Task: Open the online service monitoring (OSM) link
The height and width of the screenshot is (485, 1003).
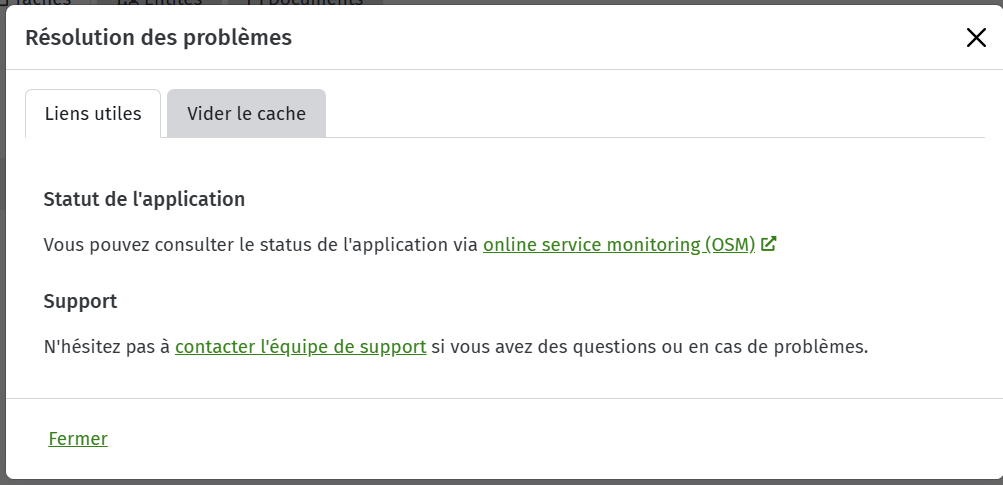Action: 619,244
